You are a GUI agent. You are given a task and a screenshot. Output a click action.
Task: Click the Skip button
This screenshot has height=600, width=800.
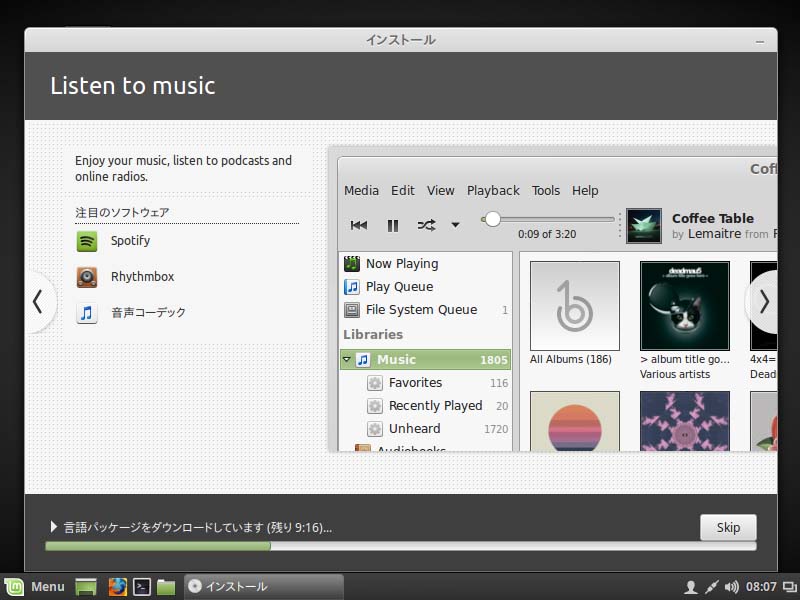pos(727,527)
